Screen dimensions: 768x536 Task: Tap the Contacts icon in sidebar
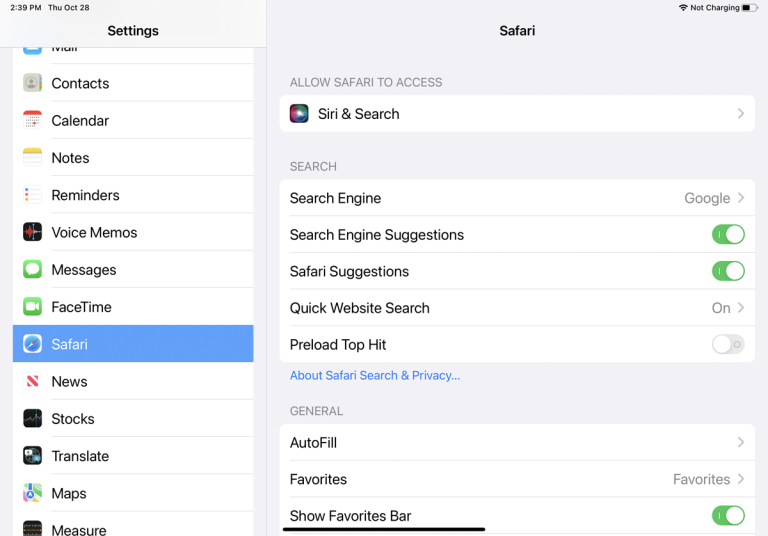click(33, 83)
